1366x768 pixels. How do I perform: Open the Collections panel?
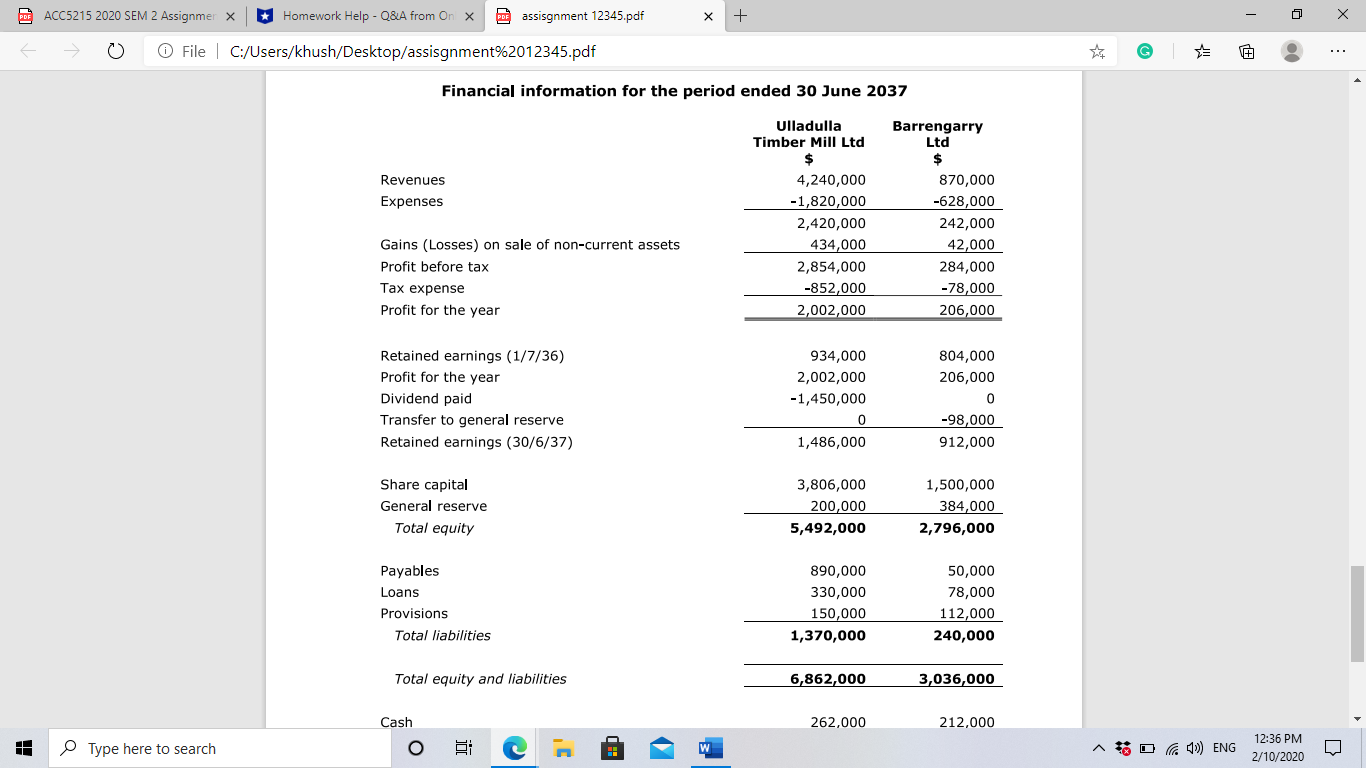click(1246, 51)
